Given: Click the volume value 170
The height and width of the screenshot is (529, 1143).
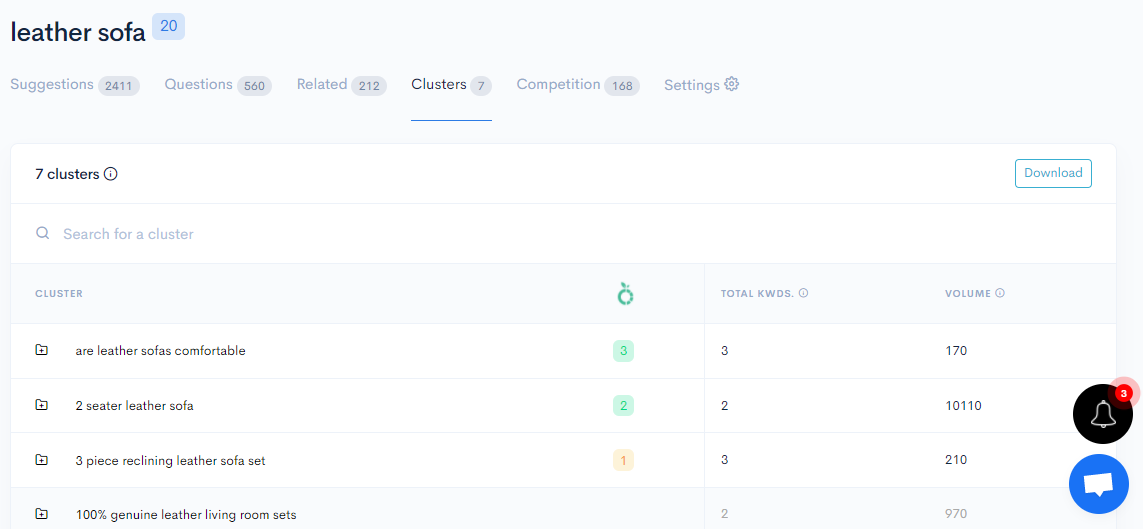Looking at the screenshot, I should (x=956, y=350).
